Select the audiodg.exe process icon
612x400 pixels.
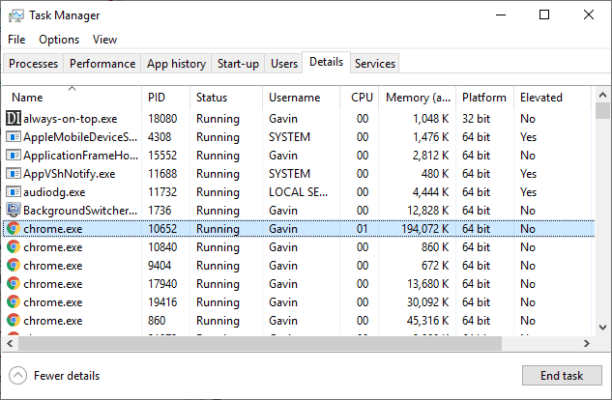[x=13, y=191]
